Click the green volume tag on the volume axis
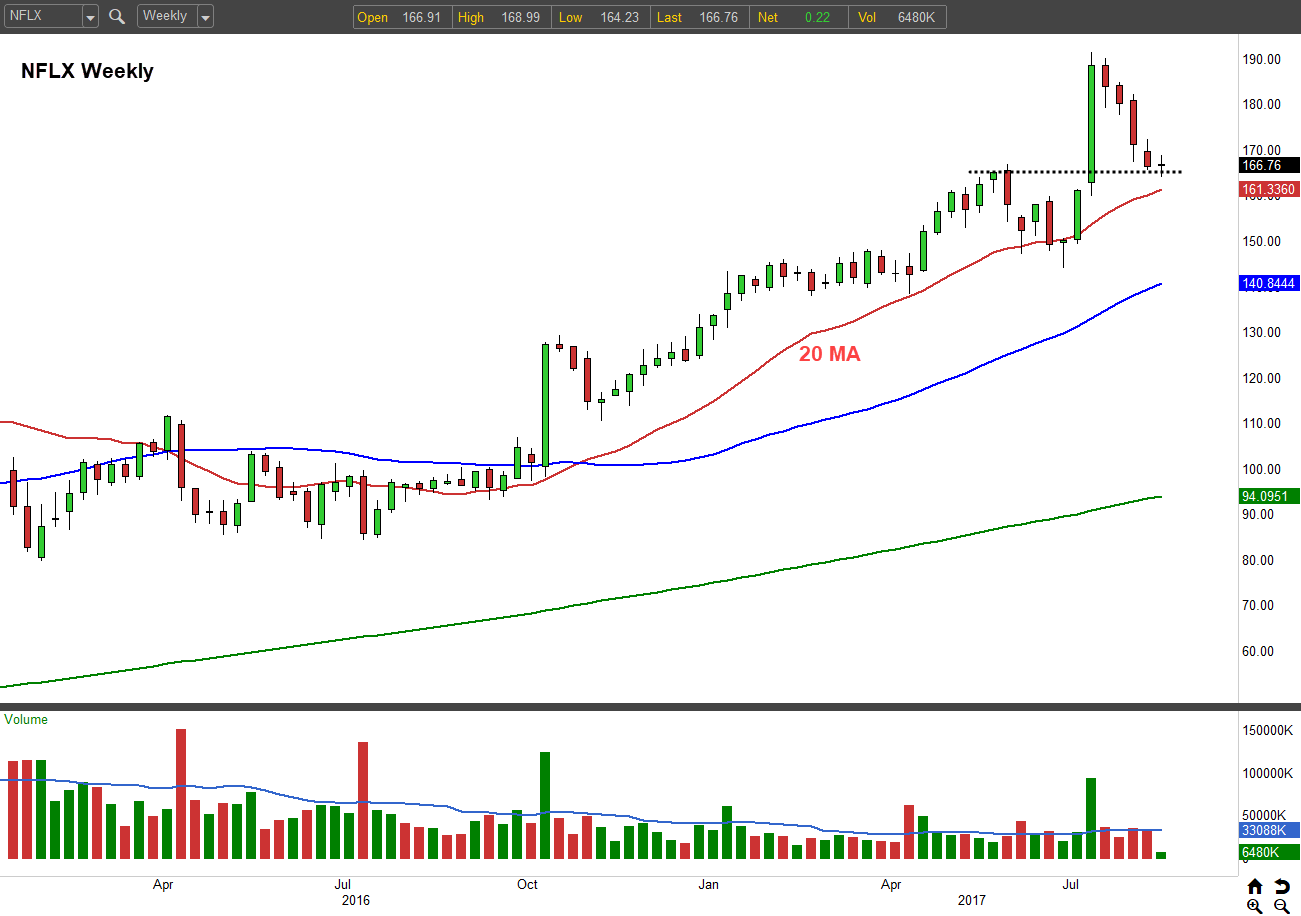 point(1269,852)
